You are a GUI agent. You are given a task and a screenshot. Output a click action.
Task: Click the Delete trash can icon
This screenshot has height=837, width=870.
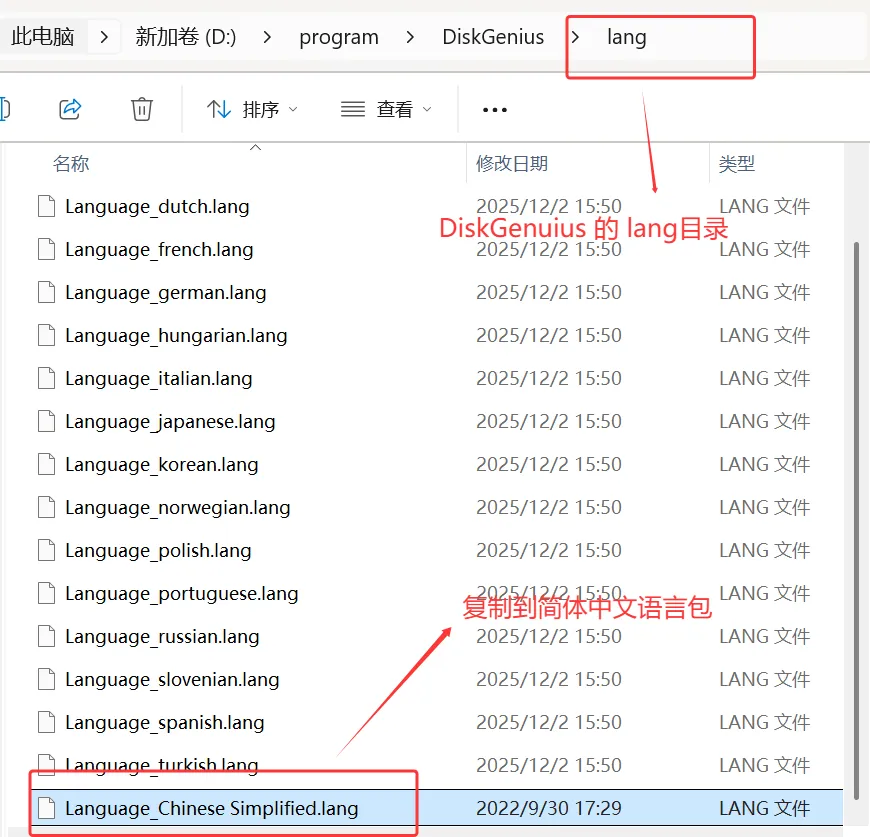coord(141,109)
